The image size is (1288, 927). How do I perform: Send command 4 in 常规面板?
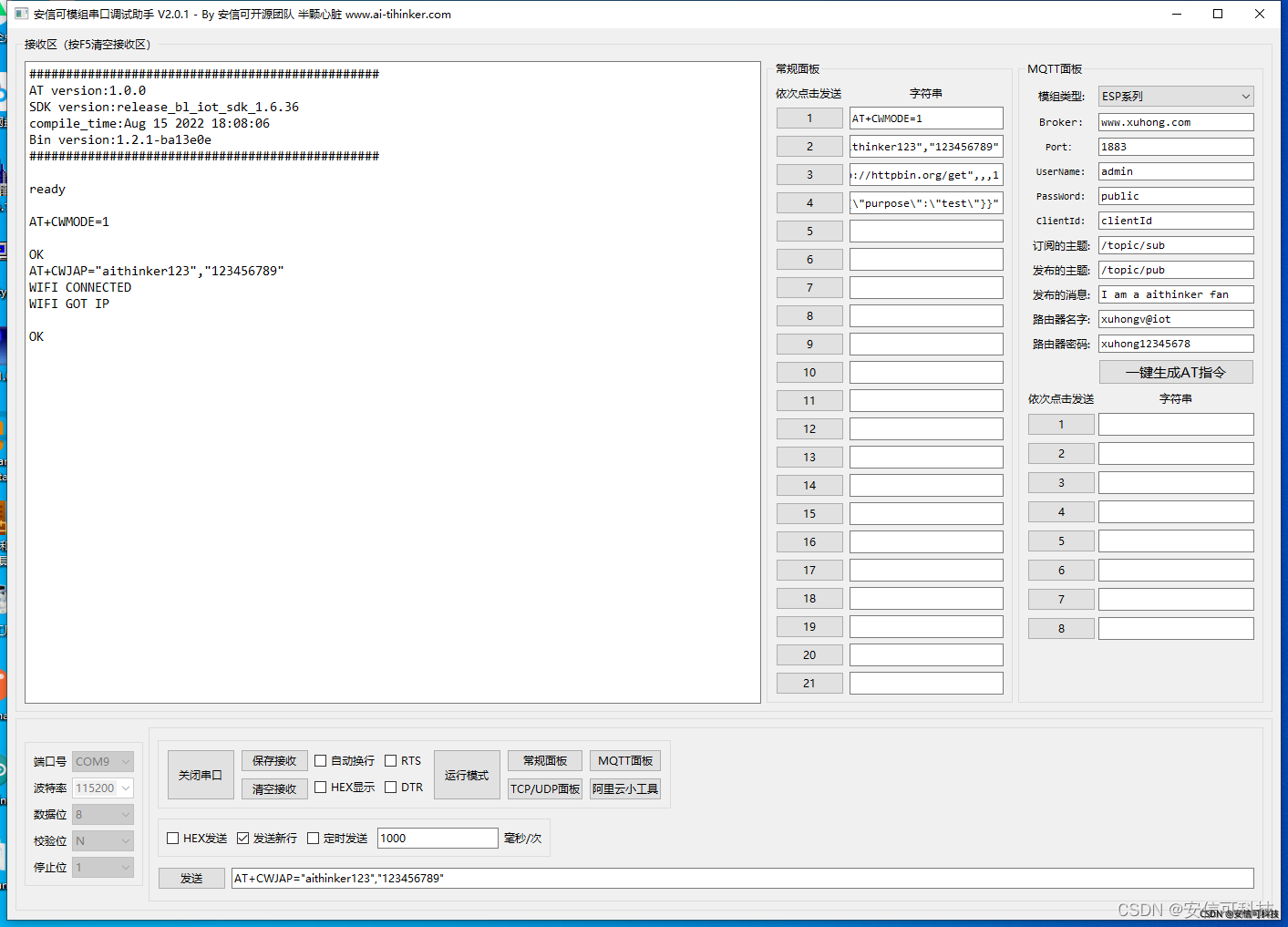(809, 202)
